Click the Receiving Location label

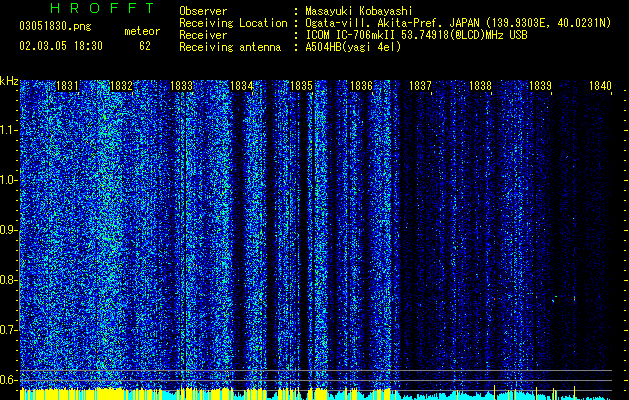(x=233, y=23)
